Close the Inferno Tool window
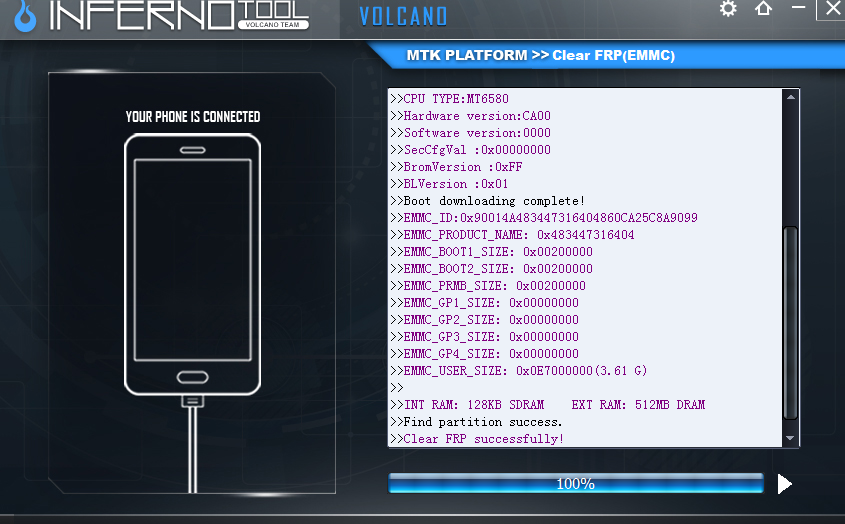Viewport: 845px width, 524px height. click(832, 9)
